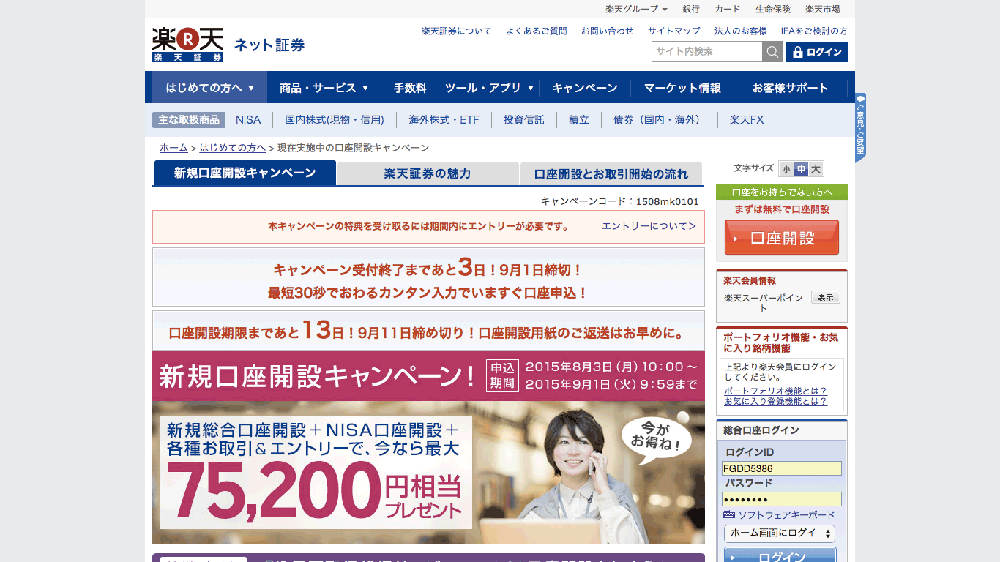Open the 銀行 group link
This screenshot has width=1000, height=562.
point(691,9)
